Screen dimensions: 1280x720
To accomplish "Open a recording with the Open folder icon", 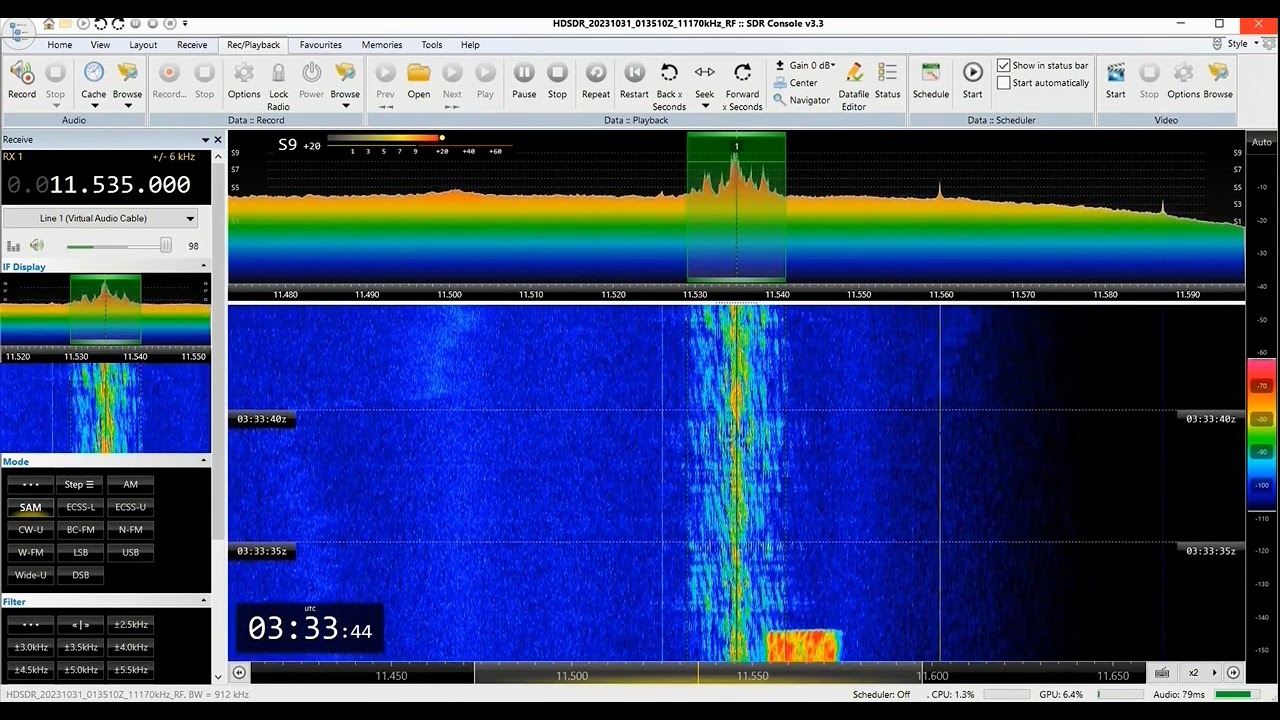I will tap(418, 73).
